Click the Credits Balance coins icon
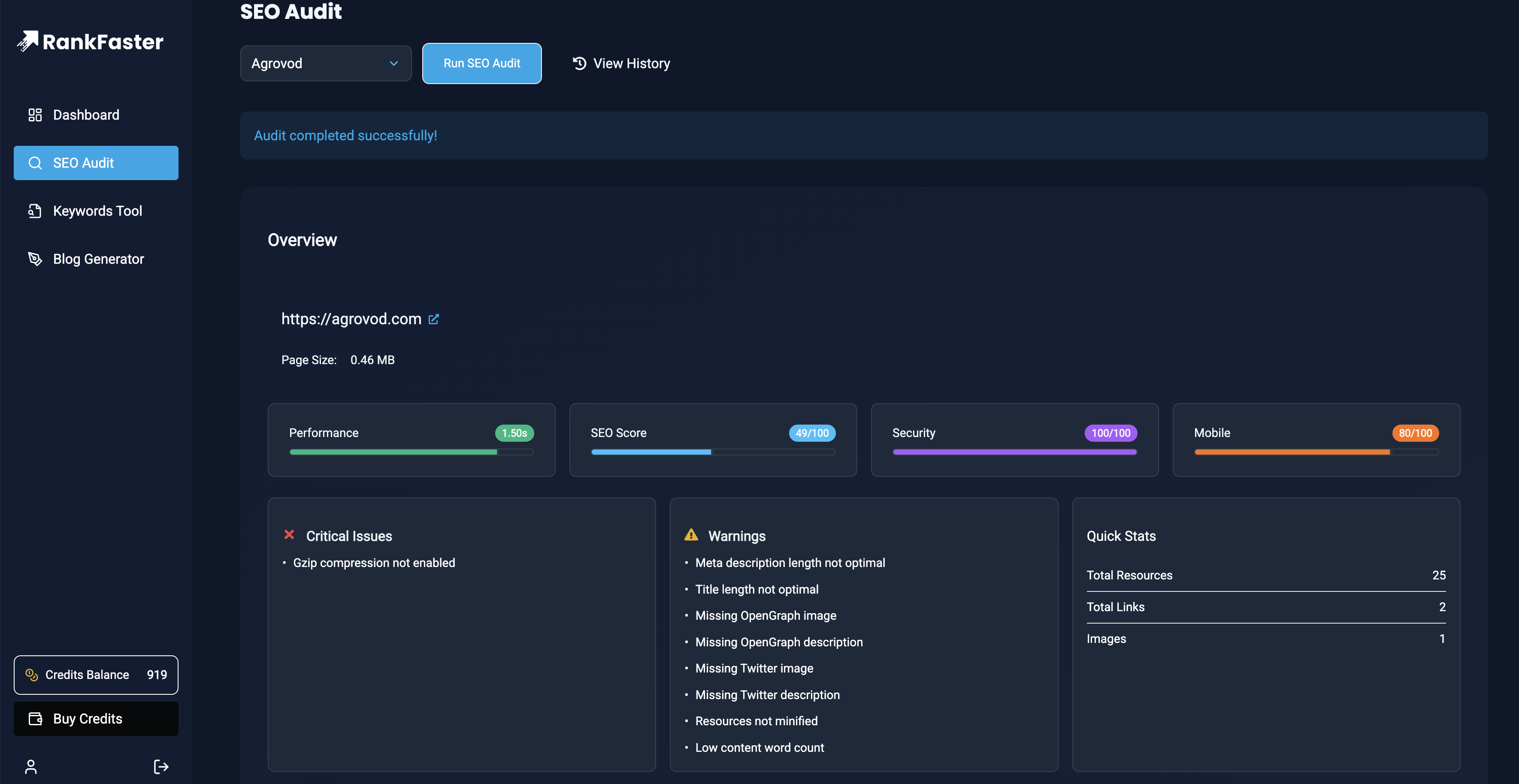Image resolution: width=1519 pixels, height=784 pixels. click(31, 675)
